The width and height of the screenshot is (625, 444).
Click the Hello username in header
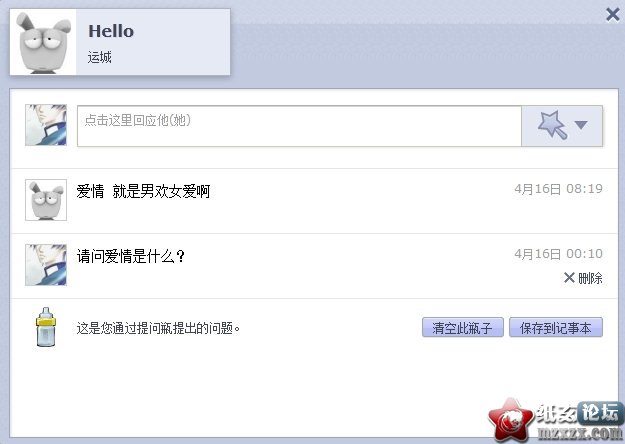click(111, 31)
